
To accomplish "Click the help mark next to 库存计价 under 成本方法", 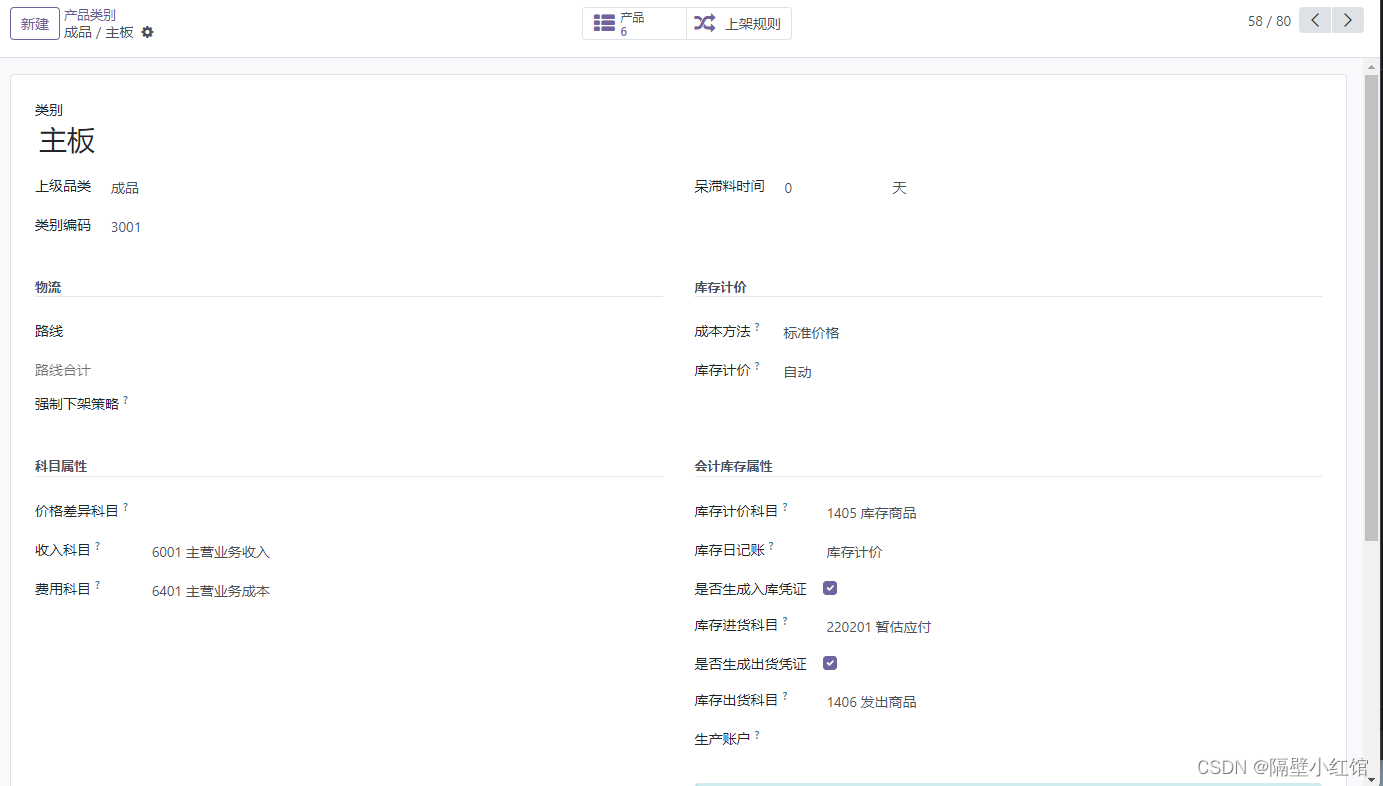I will pos(757,366).
